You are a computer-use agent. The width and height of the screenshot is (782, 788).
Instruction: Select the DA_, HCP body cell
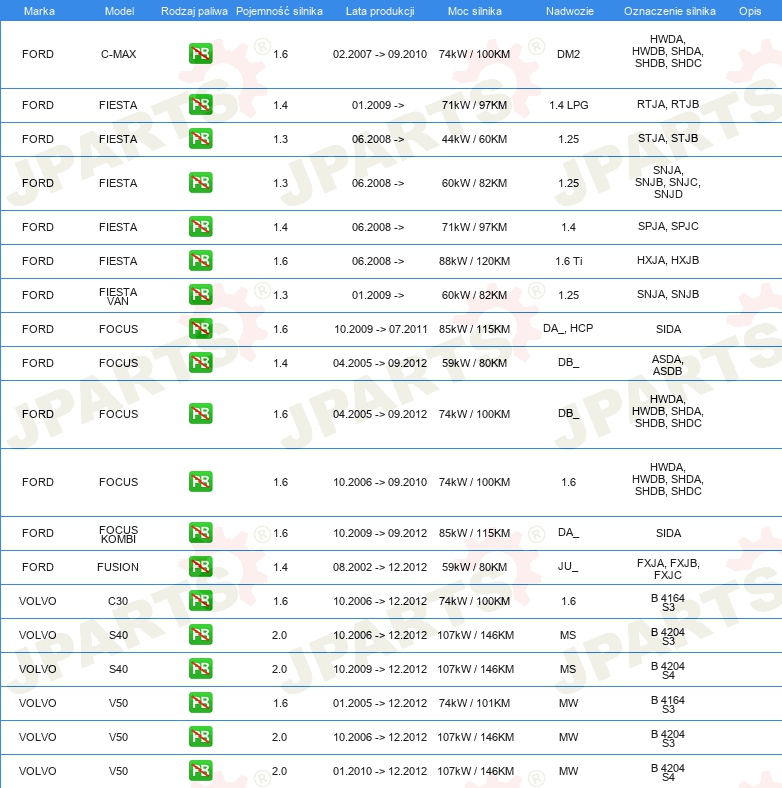tap(568, 328)
